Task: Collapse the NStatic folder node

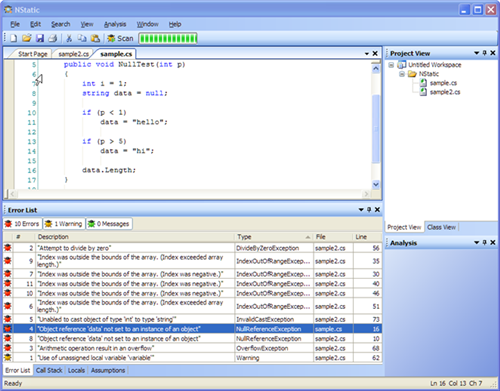Action: click(402, 74)
